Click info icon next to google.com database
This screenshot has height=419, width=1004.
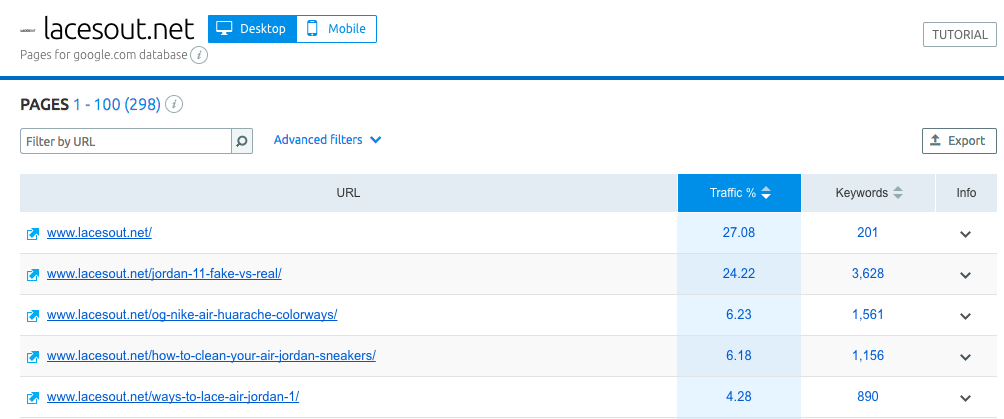pyautogui.click(x=199, y=55)
